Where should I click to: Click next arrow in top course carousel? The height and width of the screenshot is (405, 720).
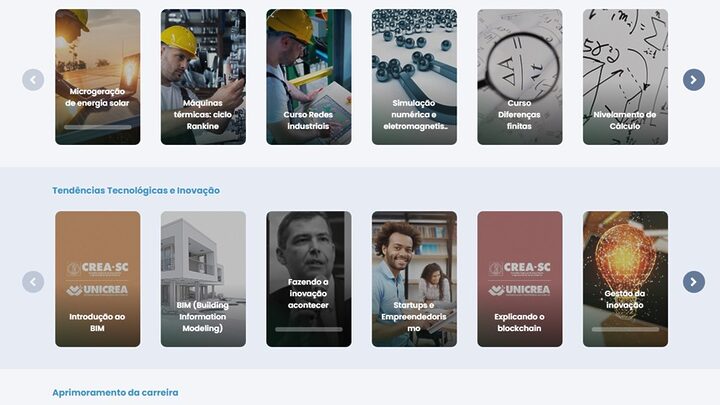click(x=693, y=80)
